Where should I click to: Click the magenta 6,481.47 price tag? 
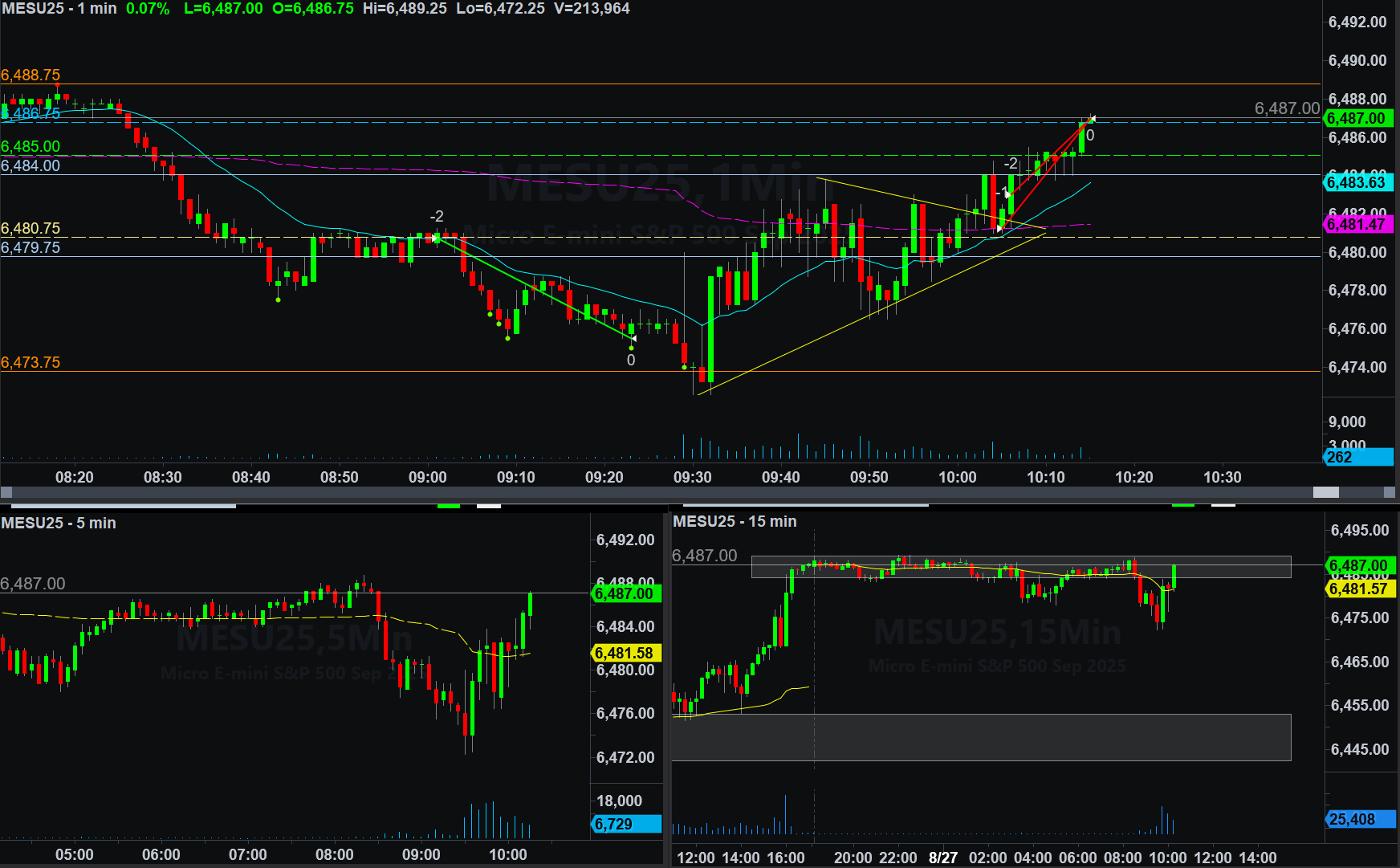(x=1357, y=225)
